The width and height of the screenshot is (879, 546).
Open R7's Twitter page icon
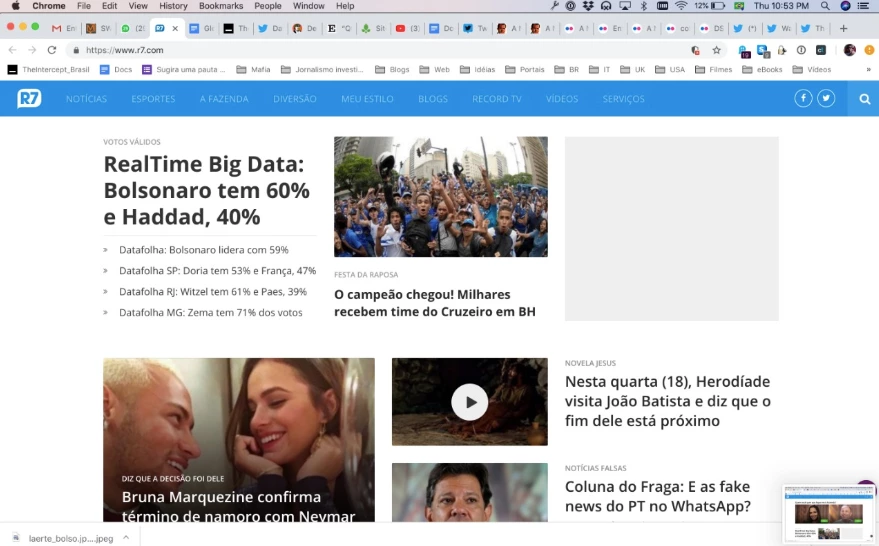826,98
